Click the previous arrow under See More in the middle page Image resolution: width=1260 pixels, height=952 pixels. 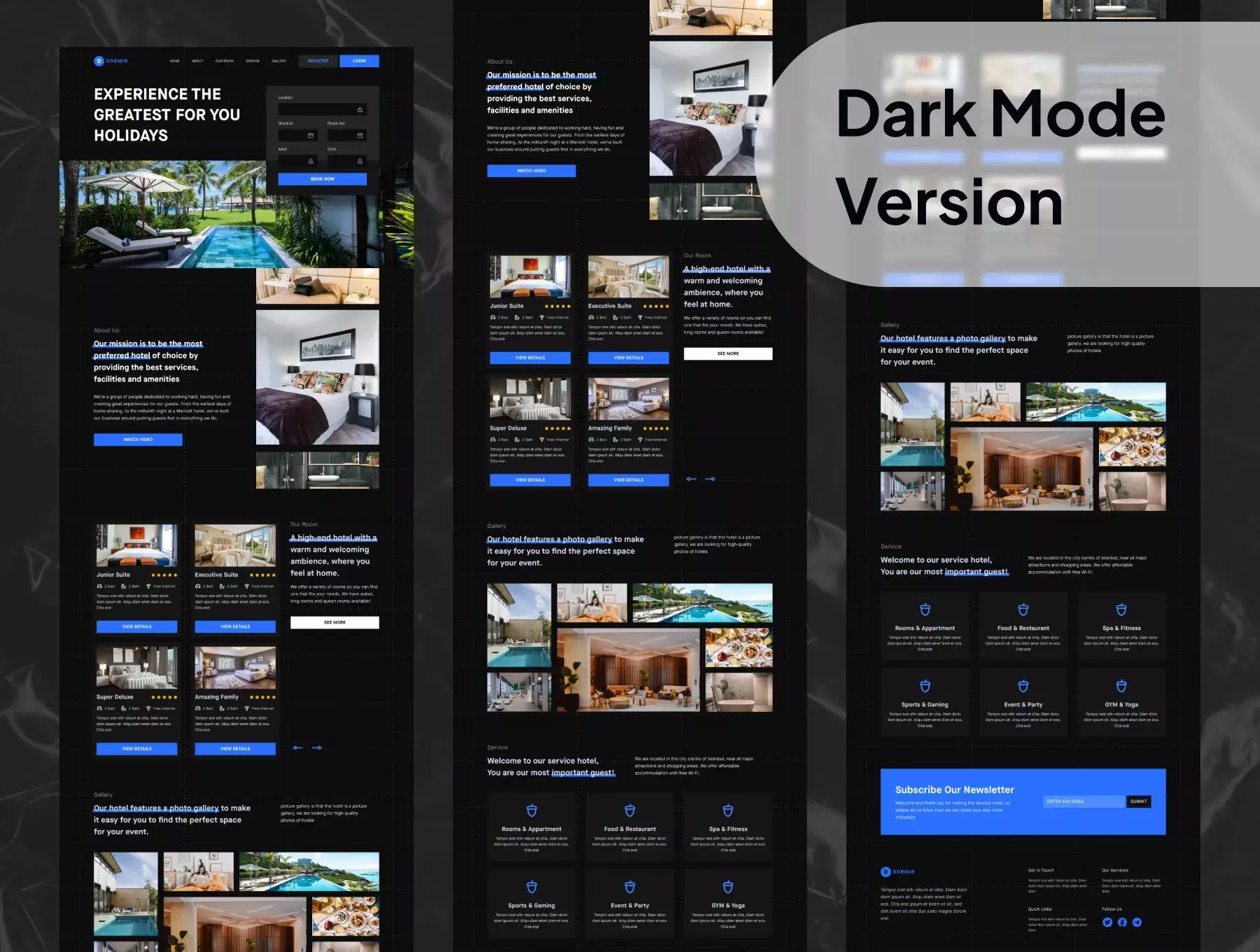click(x=691, y=479)
